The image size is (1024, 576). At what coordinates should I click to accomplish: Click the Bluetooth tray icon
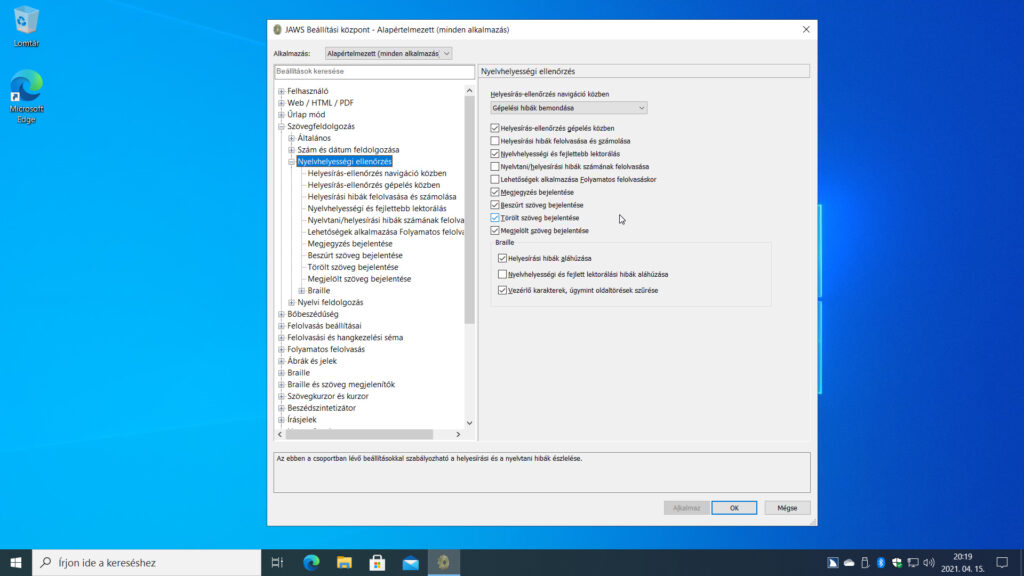click(880, 562)
